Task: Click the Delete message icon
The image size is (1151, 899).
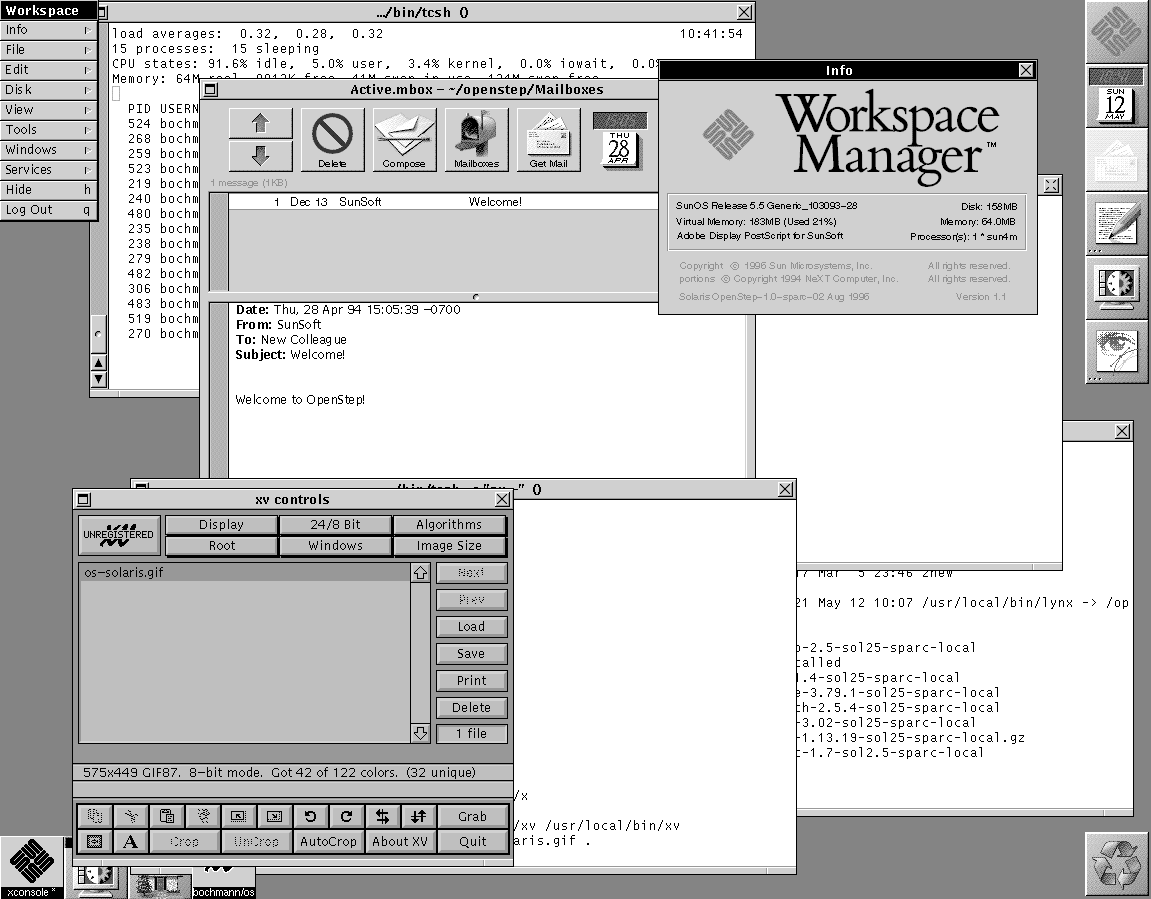Action: 332,139
